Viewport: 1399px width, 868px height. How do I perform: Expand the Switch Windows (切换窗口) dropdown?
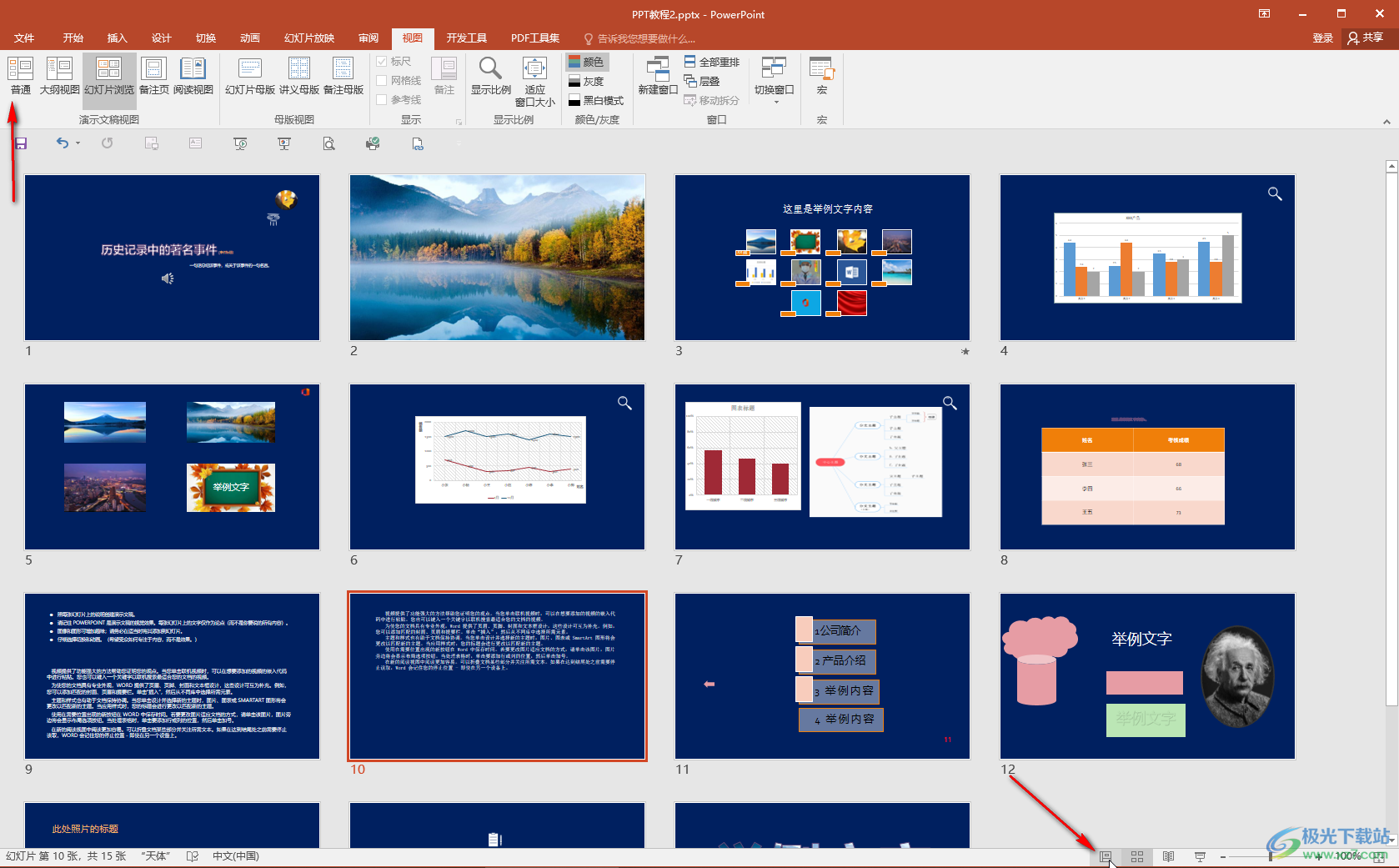click(774, 81)
